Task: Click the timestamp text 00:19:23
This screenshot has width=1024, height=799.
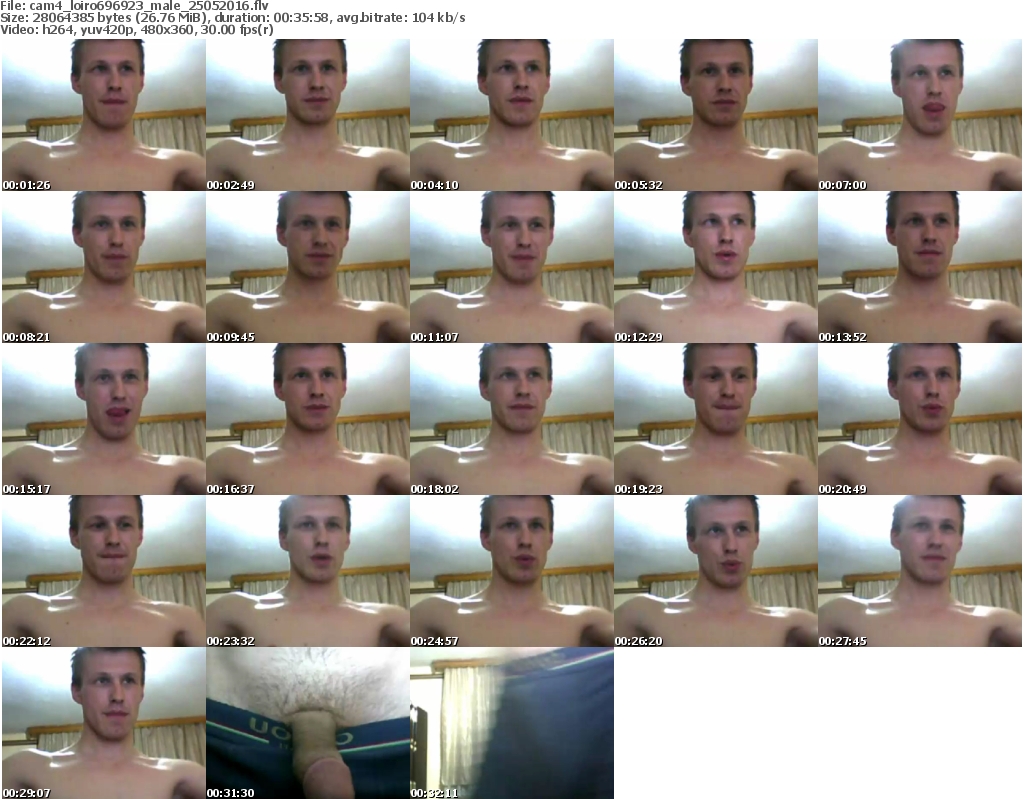Action: tap(638, 489)
